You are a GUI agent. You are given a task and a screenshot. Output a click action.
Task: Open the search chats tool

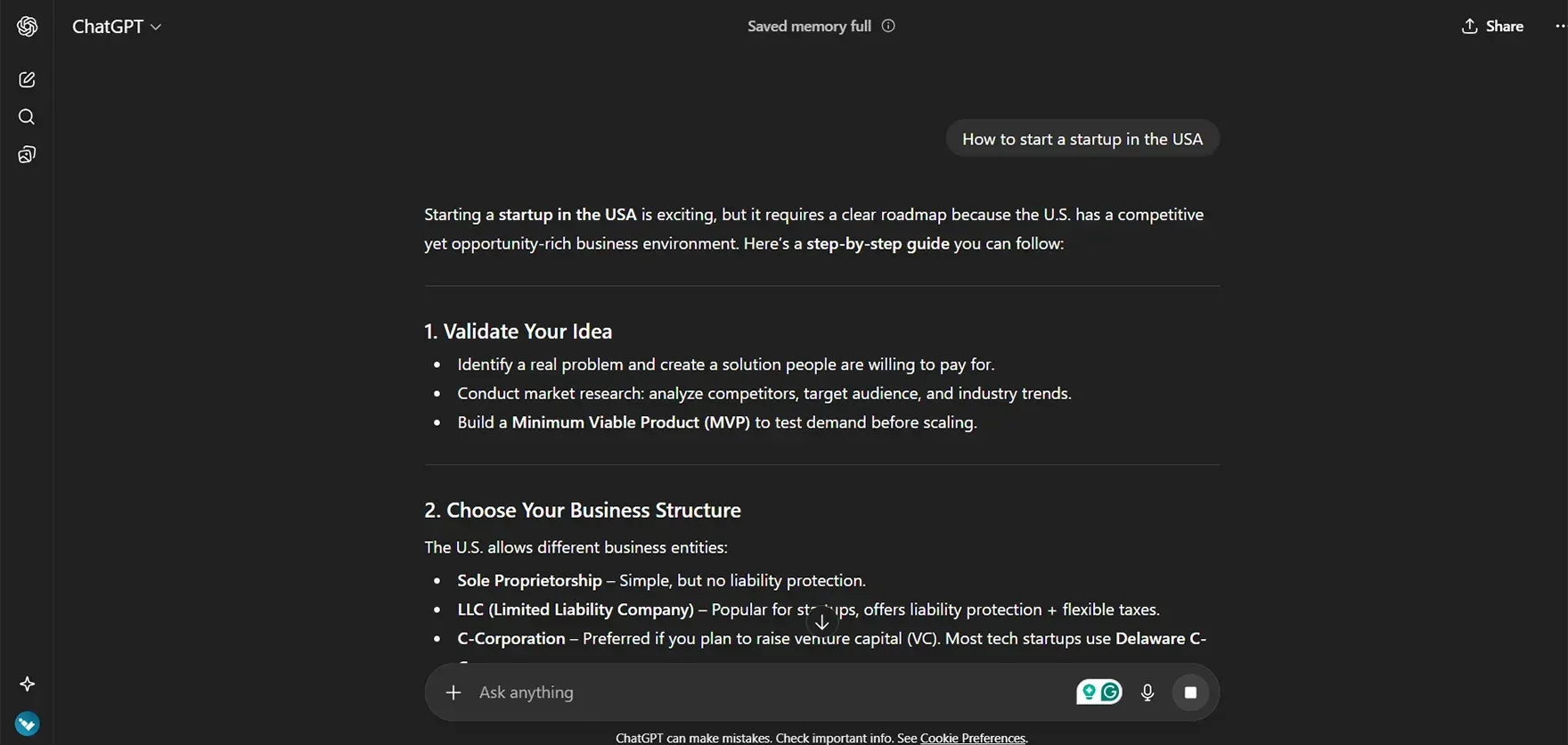(x=27, y=117)
